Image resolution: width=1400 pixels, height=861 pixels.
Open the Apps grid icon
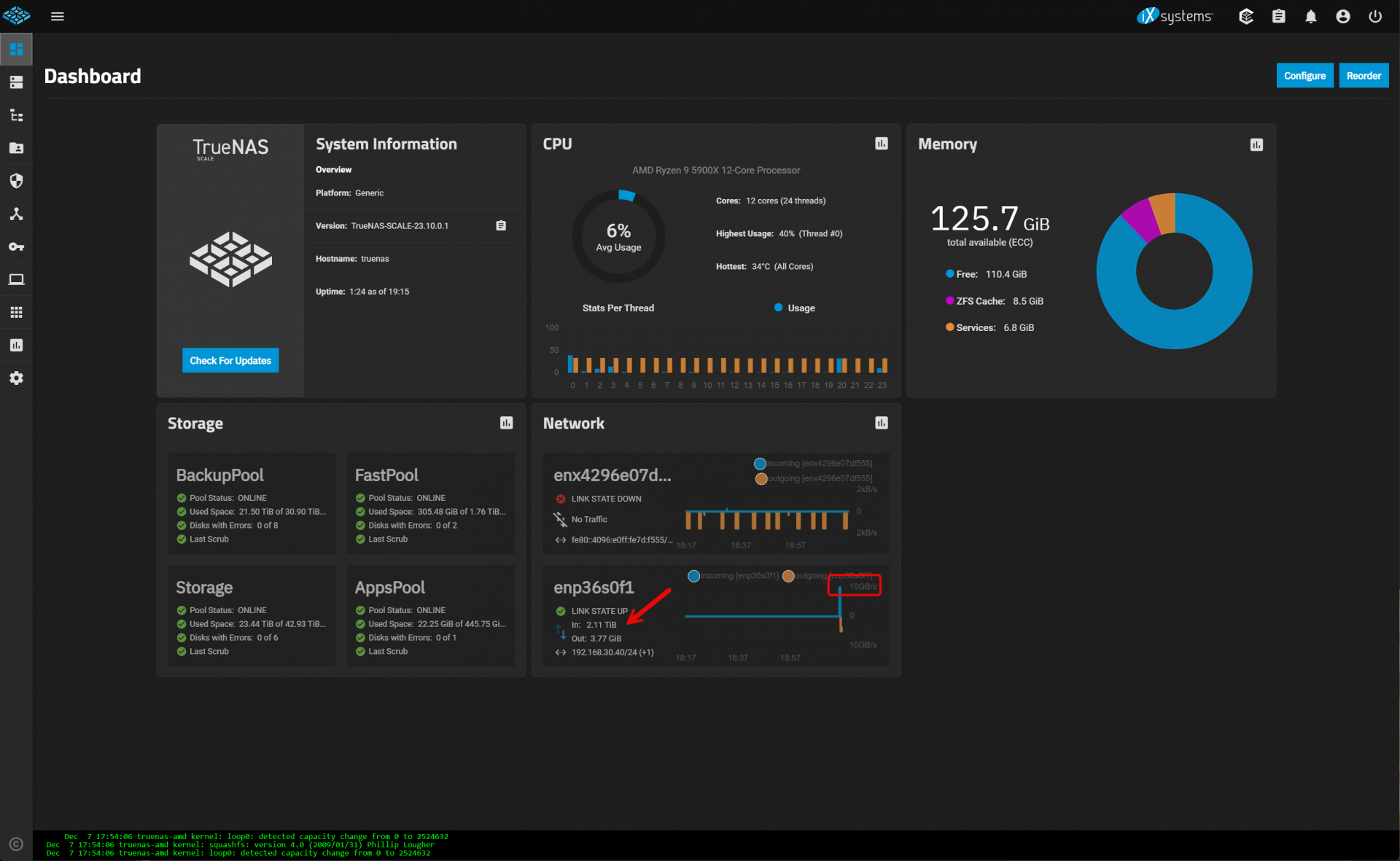(x=16, y=312)
